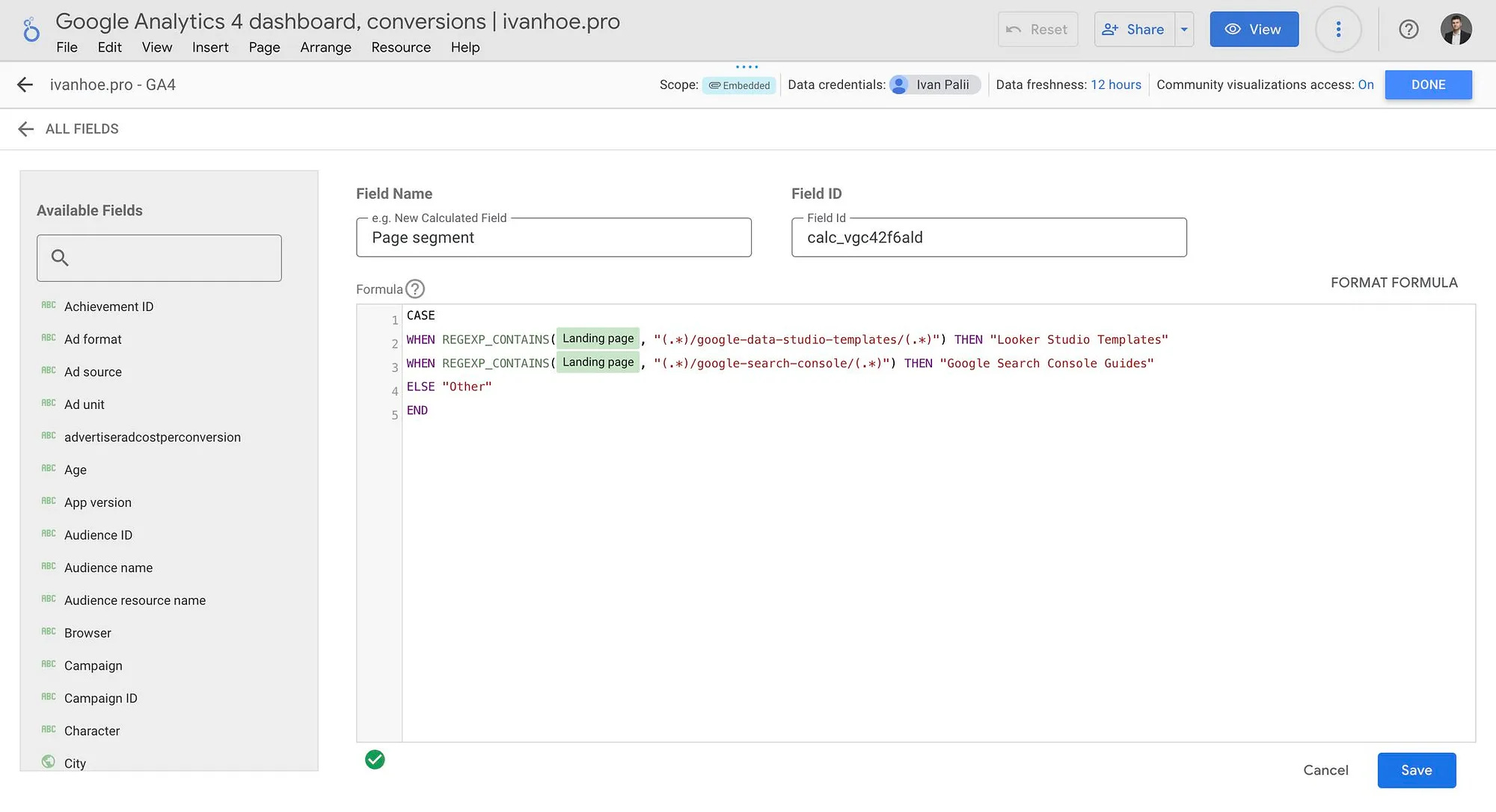Click the blue DONE button

coord(1428,84)
